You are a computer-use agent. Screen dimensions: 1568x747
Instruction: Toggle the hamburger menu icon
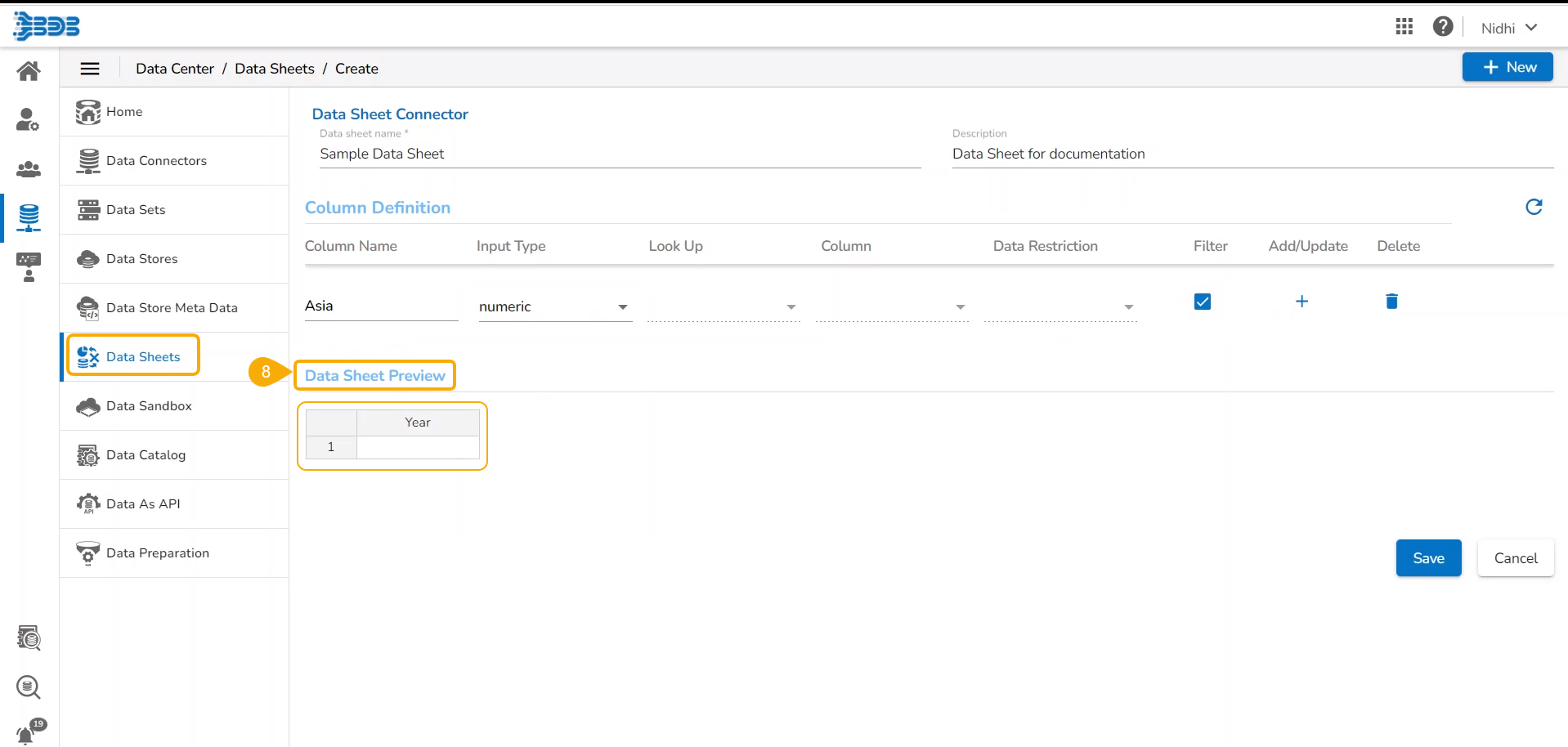[90, 69]
